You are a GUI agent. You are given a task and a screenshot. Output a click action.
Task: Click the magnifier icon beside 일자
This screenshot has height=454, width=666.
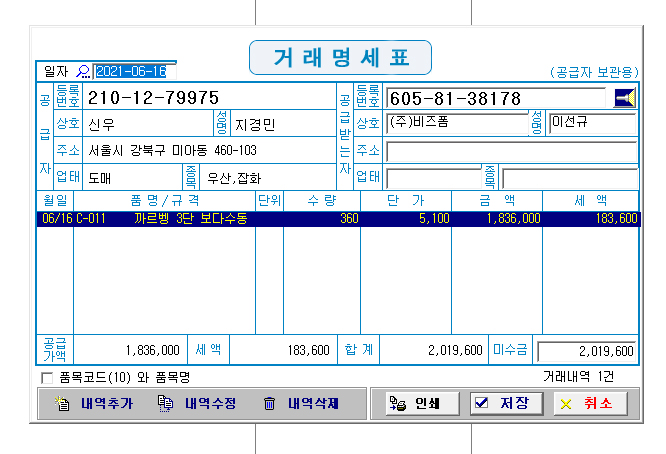point(83,72)
